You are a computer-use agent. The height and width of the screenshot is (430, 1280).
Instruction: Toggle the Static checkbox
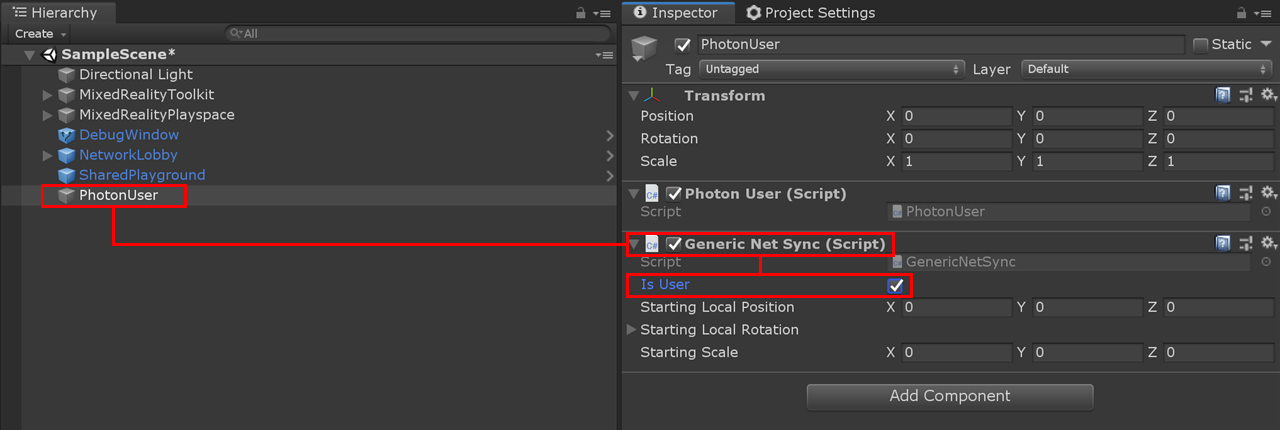[x=1201, y=44]
